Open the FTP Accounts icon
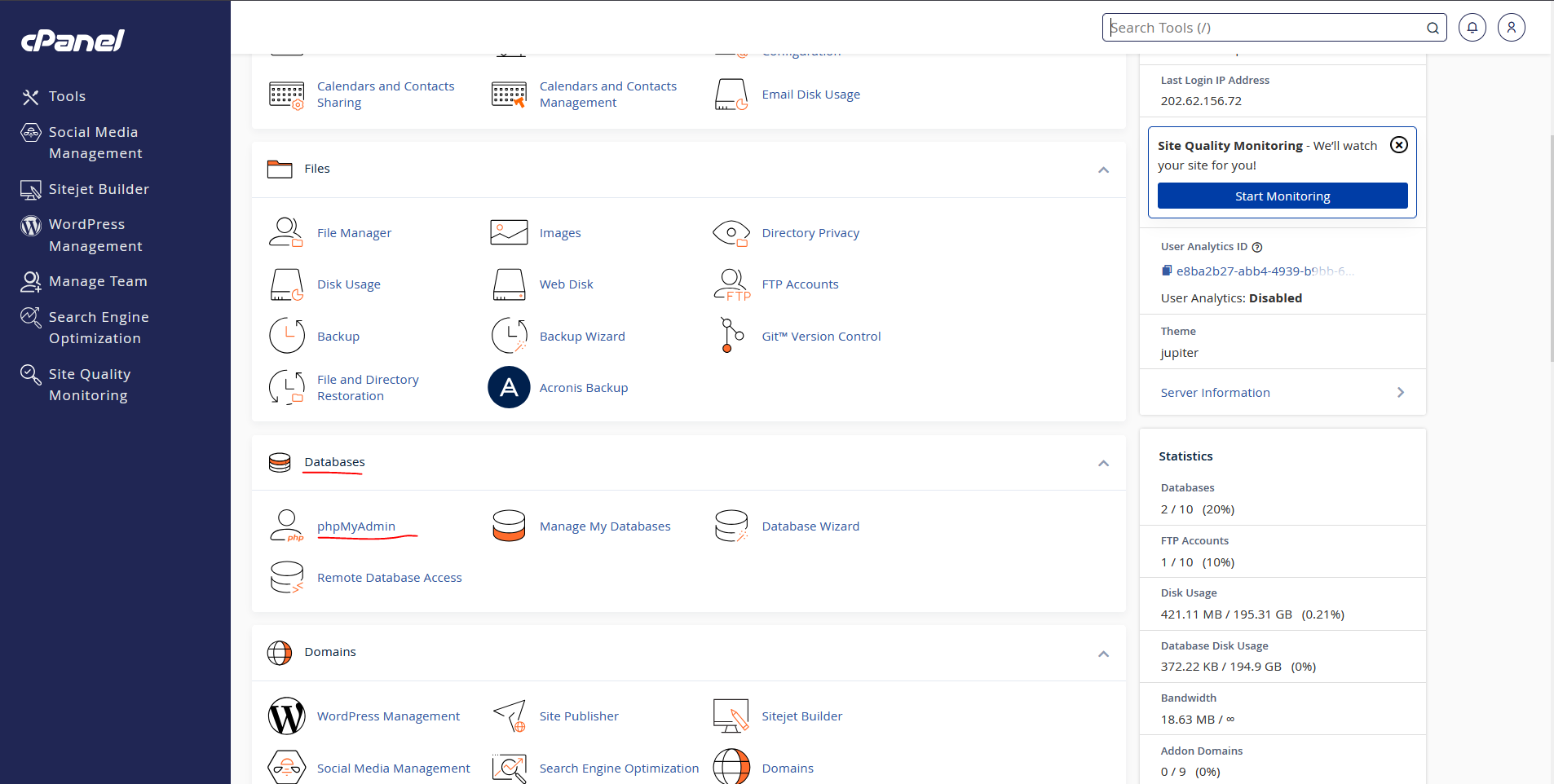This screenshot has width=1554, height=784. pos(731,284)
